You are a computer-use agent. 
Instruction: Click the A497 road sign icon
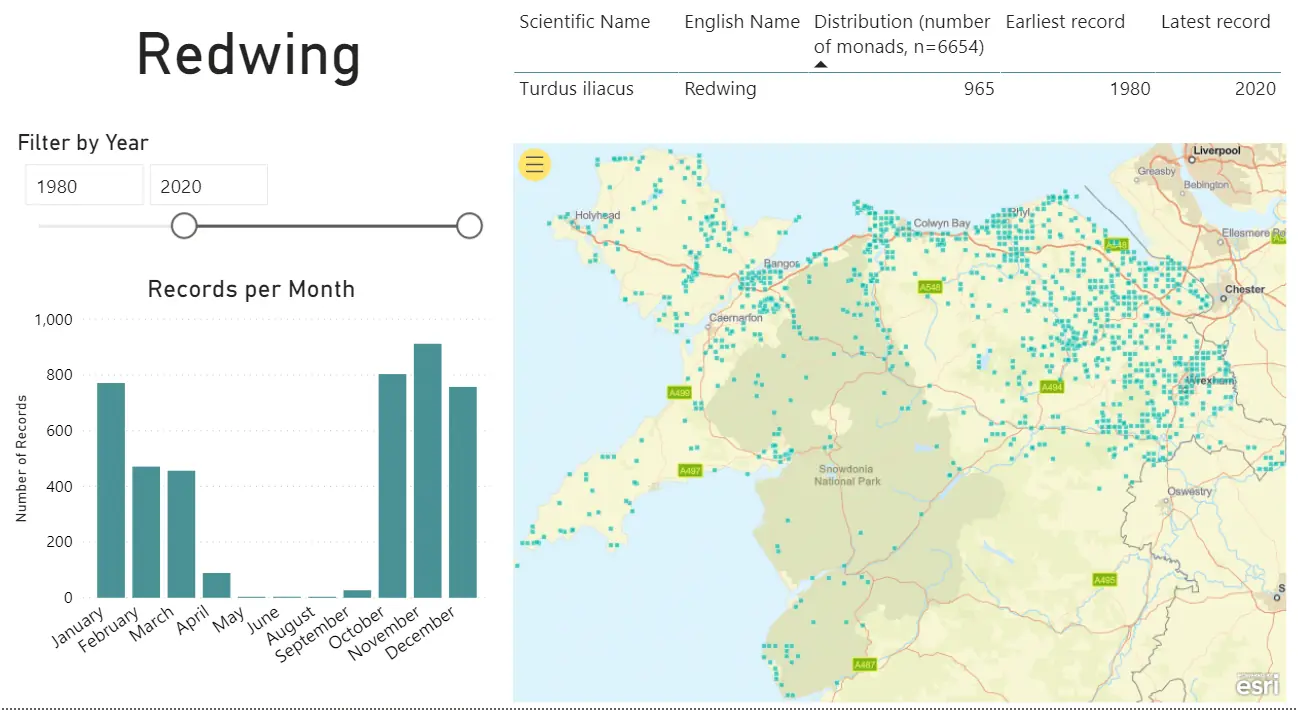pyautogui.click(x=690, y=470)
